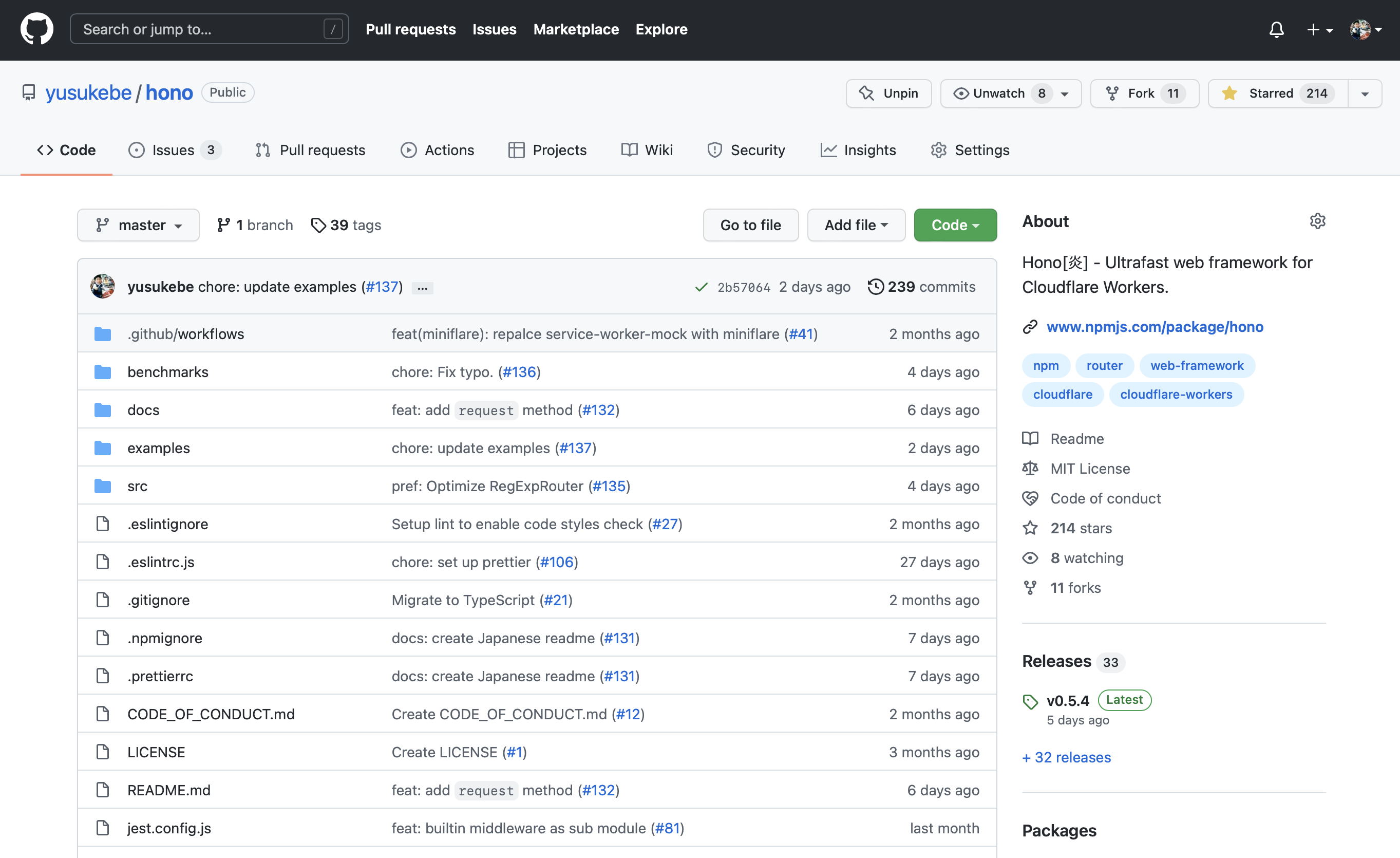Click the .prettierrc file icon
The height and width of the screenshot is (858, 1400).
(102, 676)
